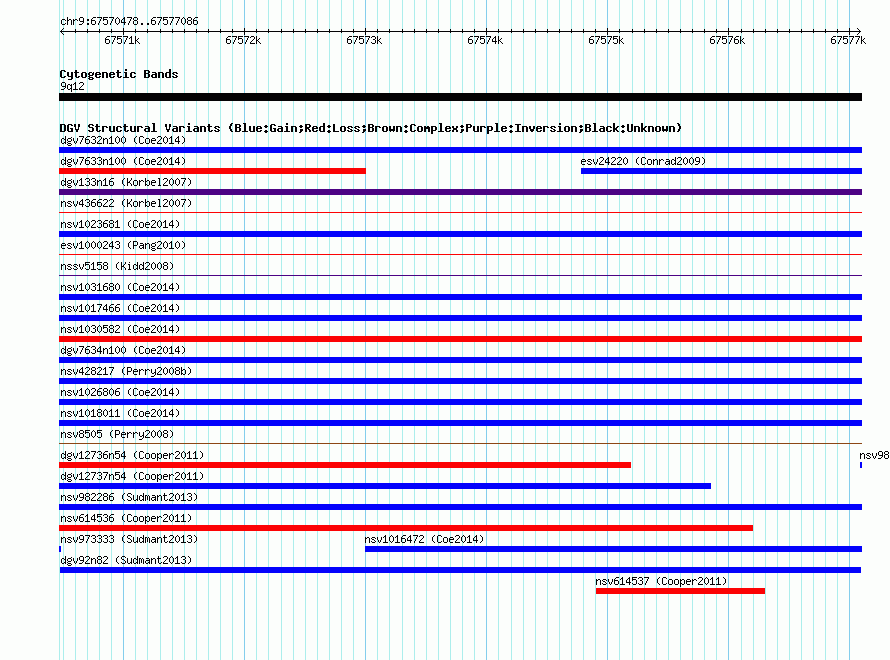Click the Cytogenetic Bands track title
Viewport: 890px width, 660px height.
[119, 74]
